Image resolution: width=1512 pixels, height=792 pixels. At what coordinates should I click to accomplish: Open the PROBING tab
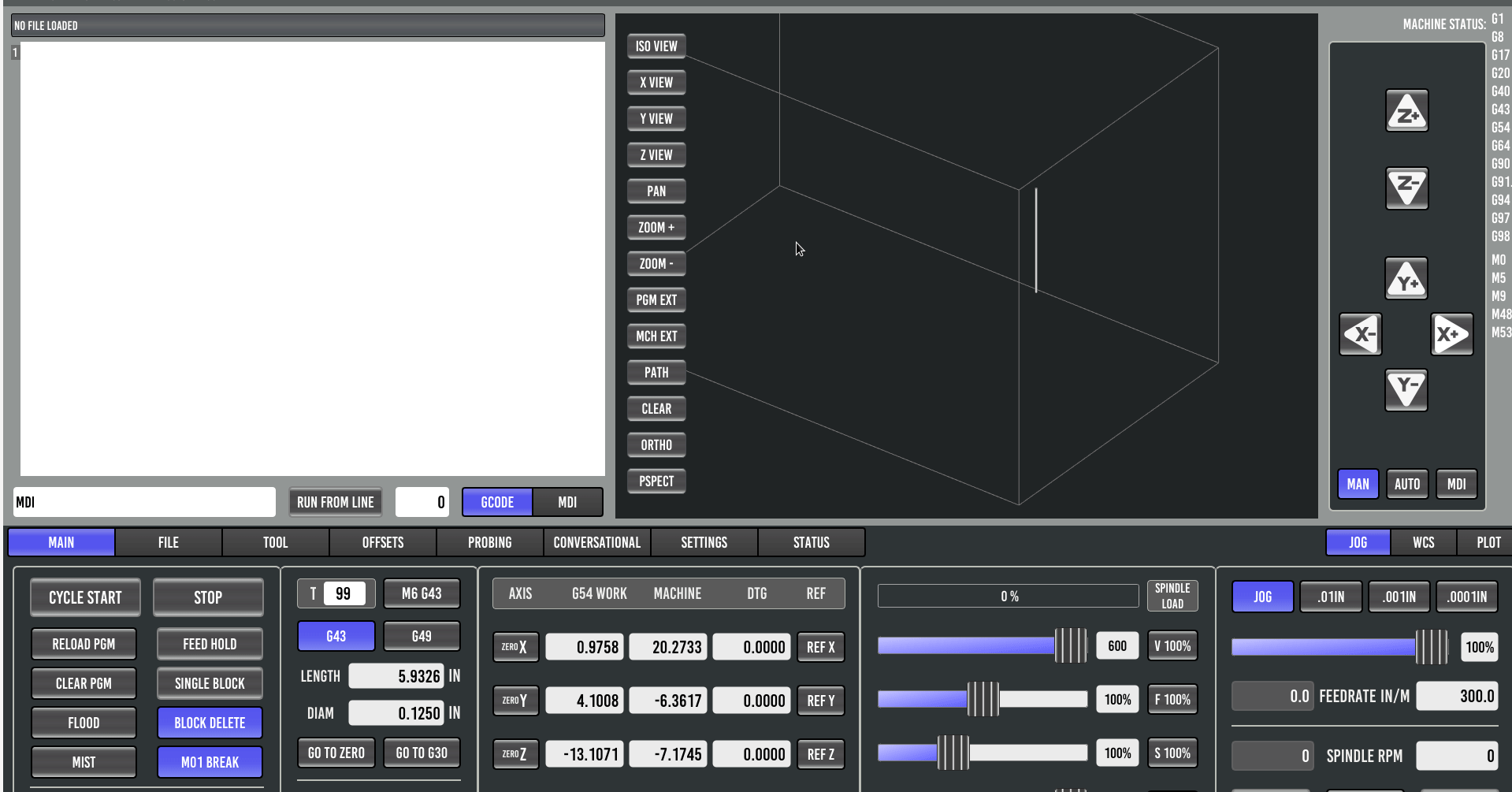[x=489, y=542]
